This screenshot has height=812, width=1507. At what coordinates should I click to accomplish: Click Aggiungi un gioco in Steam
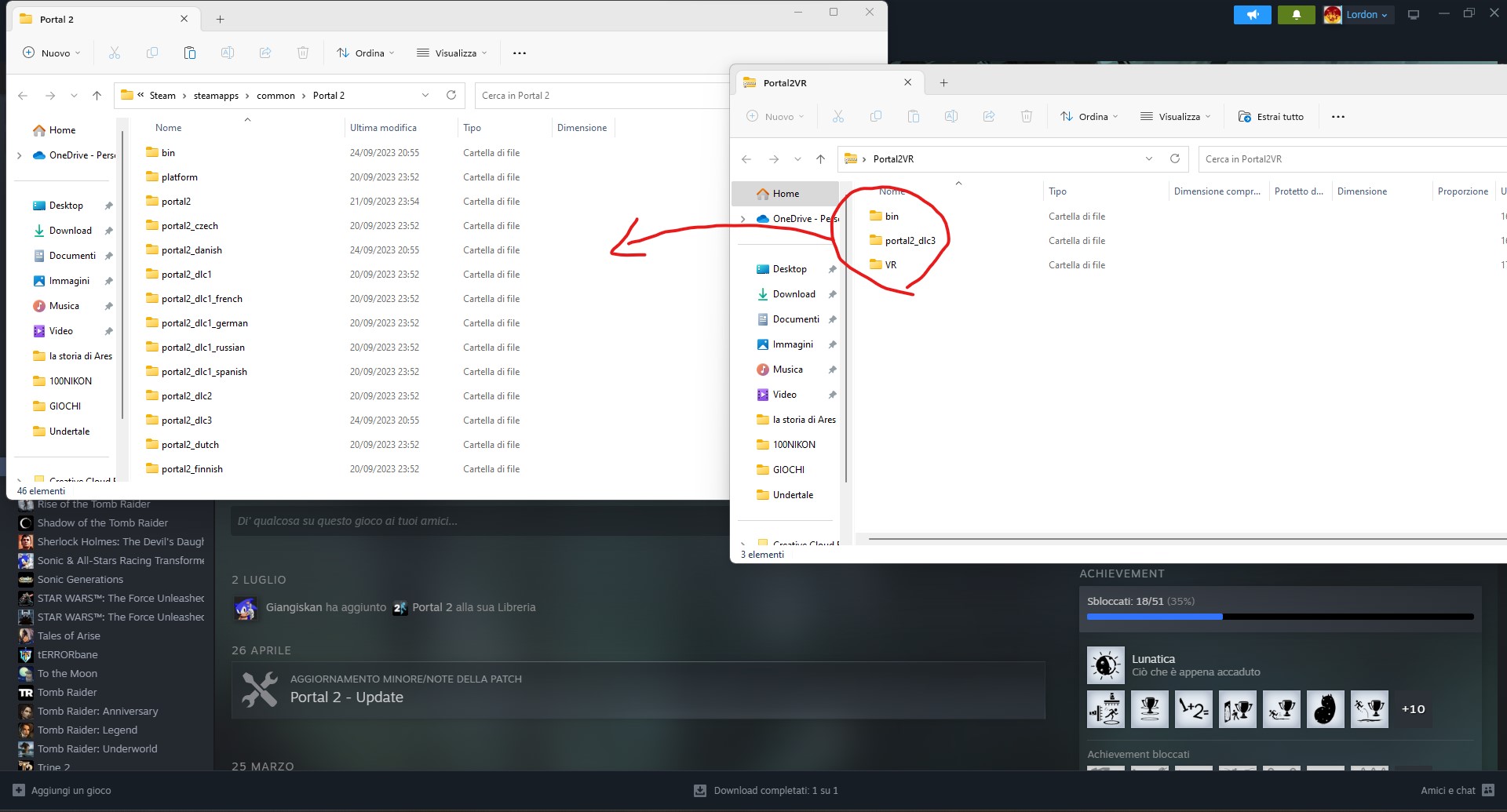62,790
